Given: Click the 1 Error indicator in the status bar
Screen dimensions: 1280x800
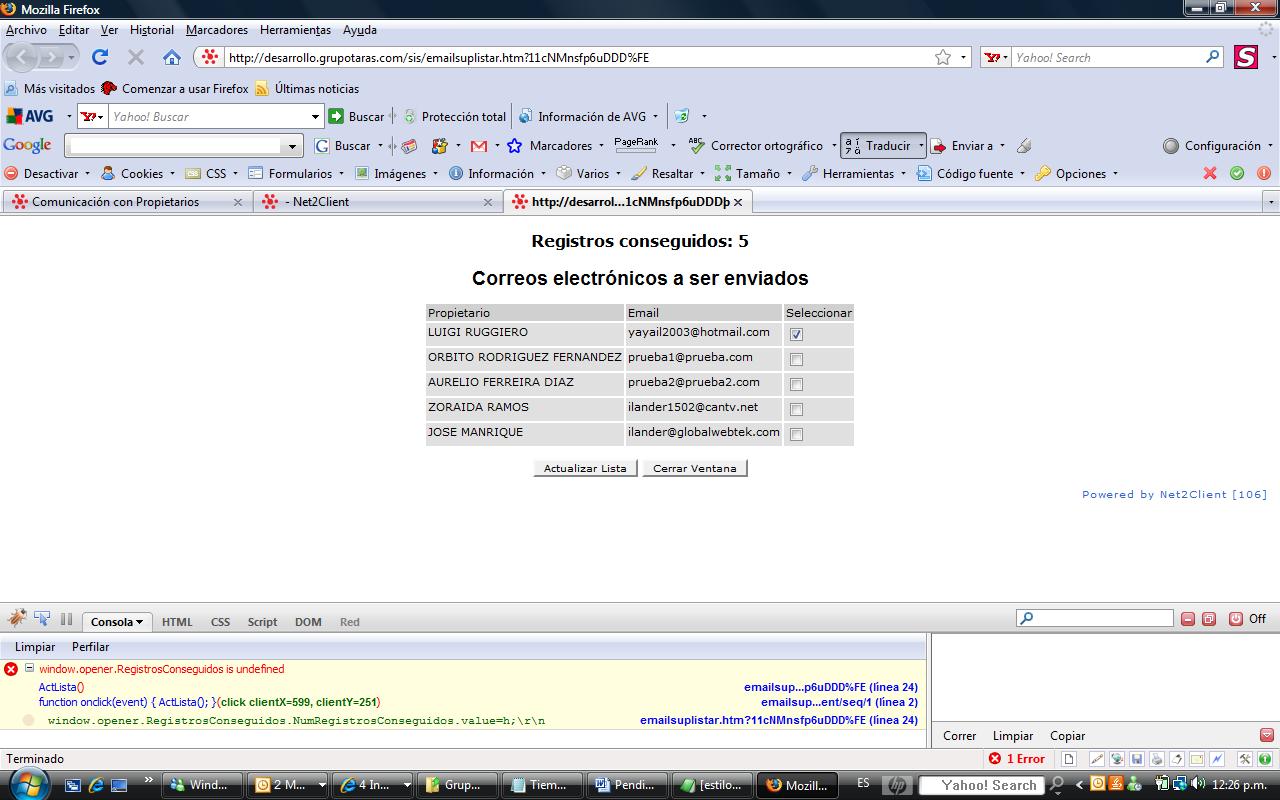Looking at the screenshot, I should [x=1017, y=759].
